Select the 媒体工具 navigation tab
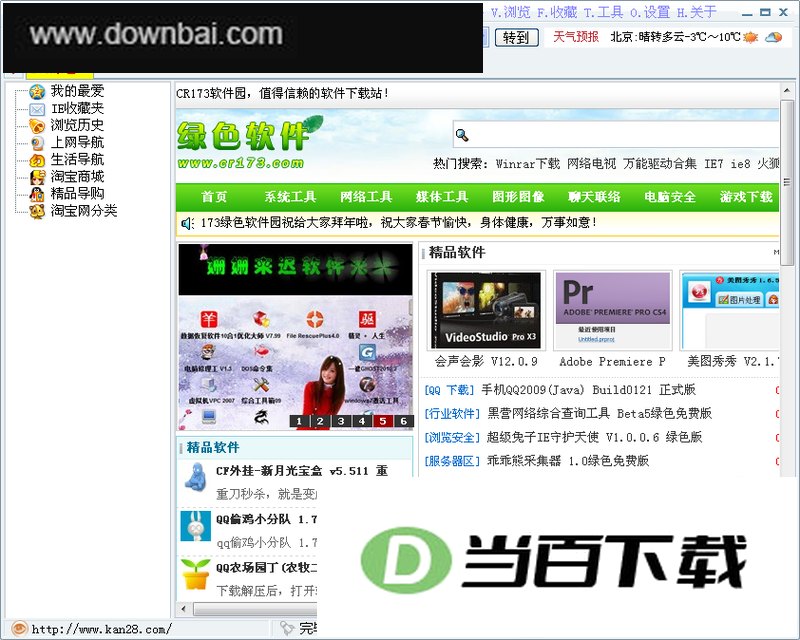The image size is (800, 640). (x=442, y=196)
